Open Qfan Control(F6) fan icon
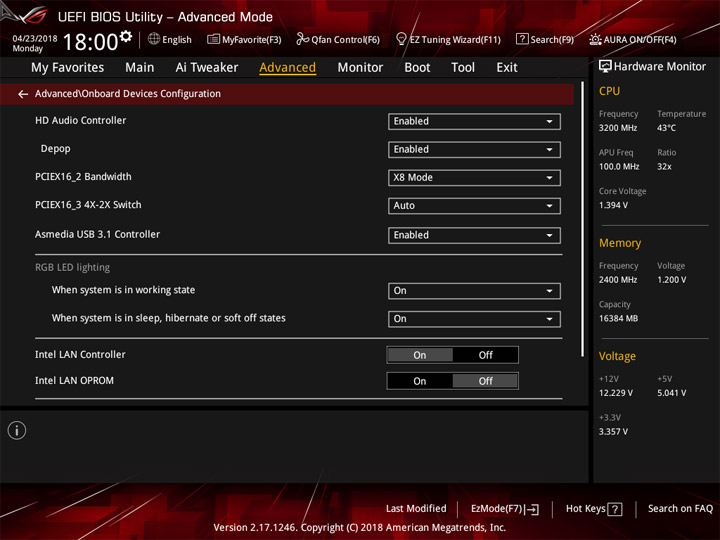Viewport: 720px width, 540px height. pos(302,39)
